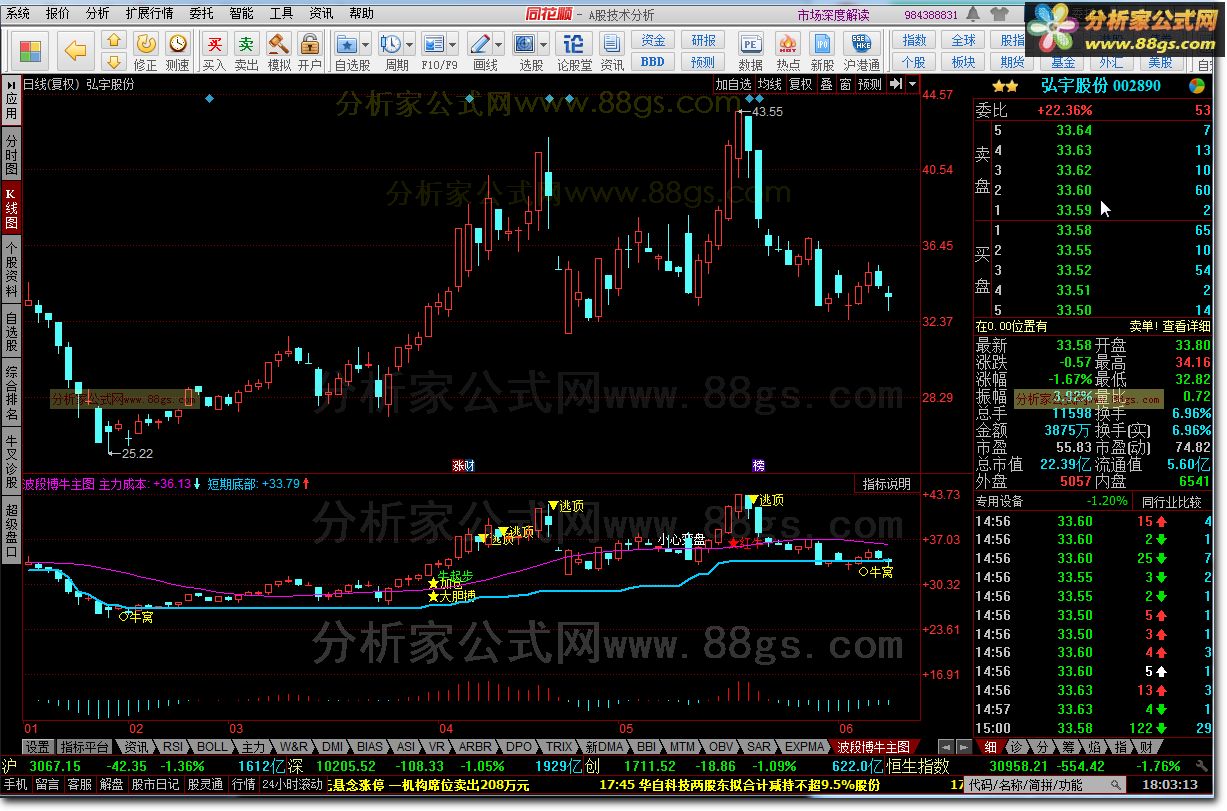Screen dimensions: 1227x811
Task: Toggle 均线 moving average display
Action: pyautogui.click(x=769, y=84)
